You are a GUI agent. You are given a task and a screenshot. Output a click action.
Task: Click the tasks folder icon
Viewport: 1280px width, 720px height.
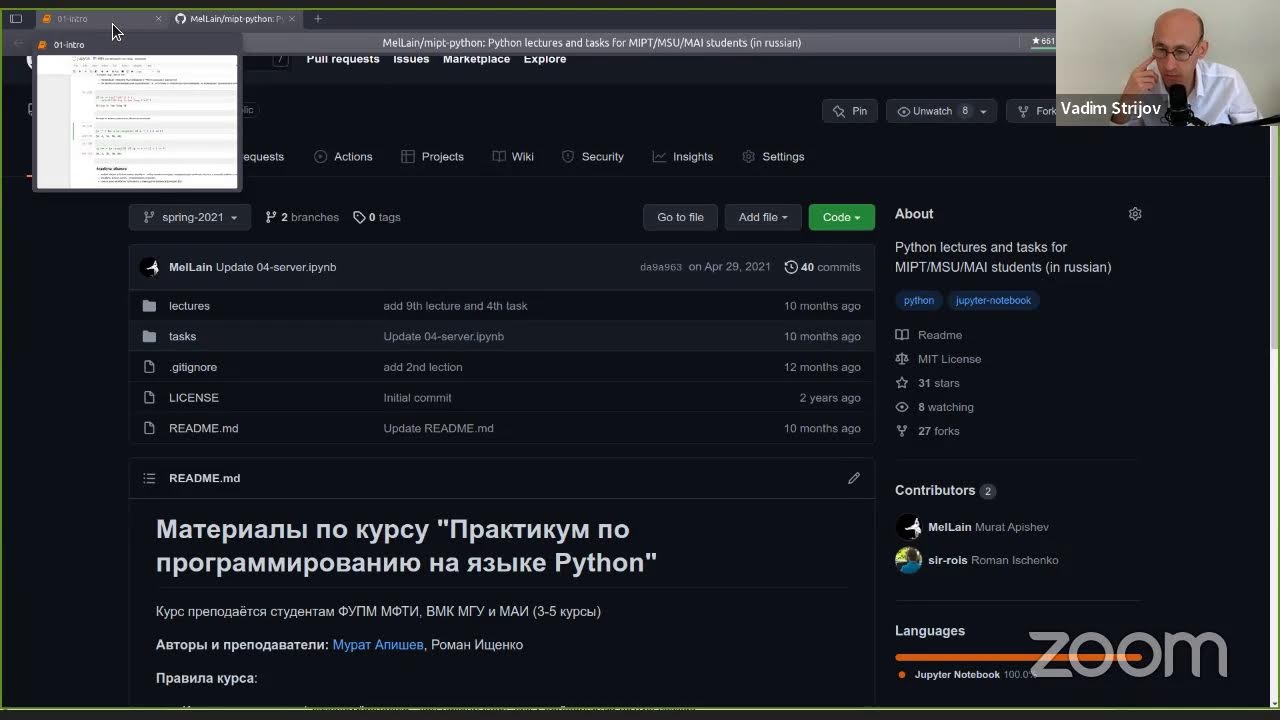pos(150,336)
